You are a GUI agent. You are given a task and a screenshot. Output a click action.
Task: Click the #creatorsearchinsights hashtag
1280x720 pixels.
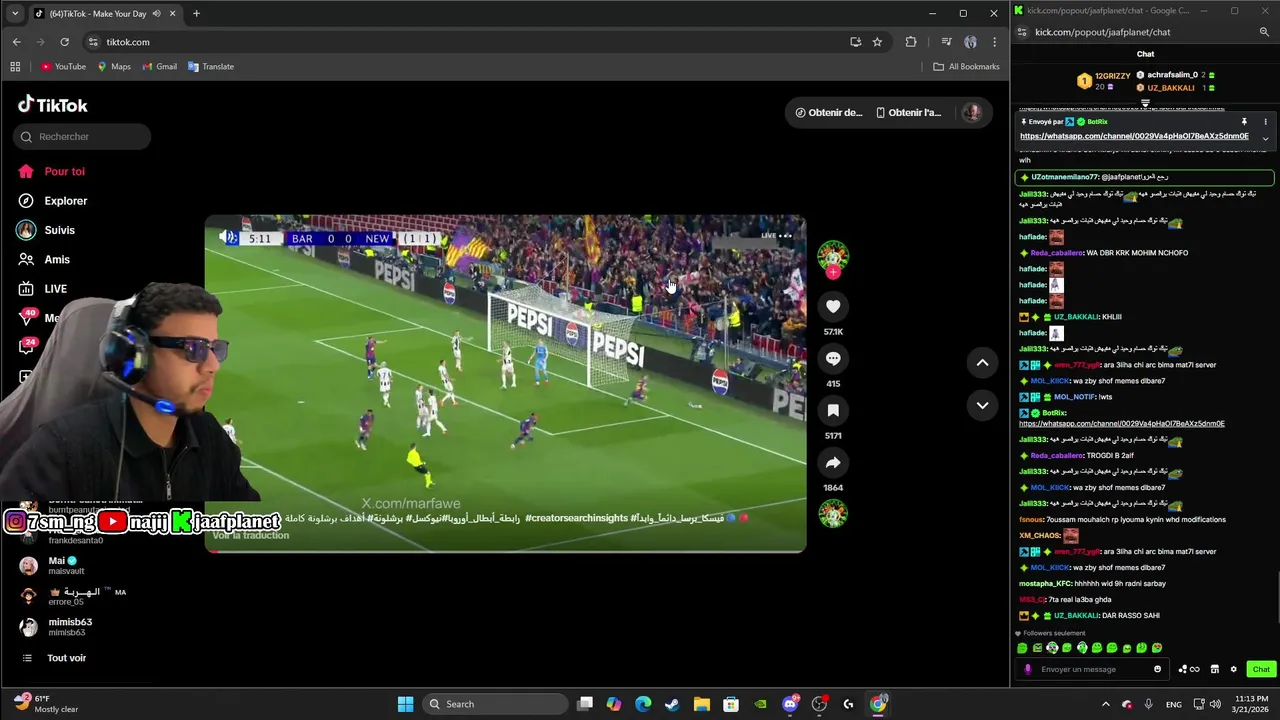coord(576,518)
